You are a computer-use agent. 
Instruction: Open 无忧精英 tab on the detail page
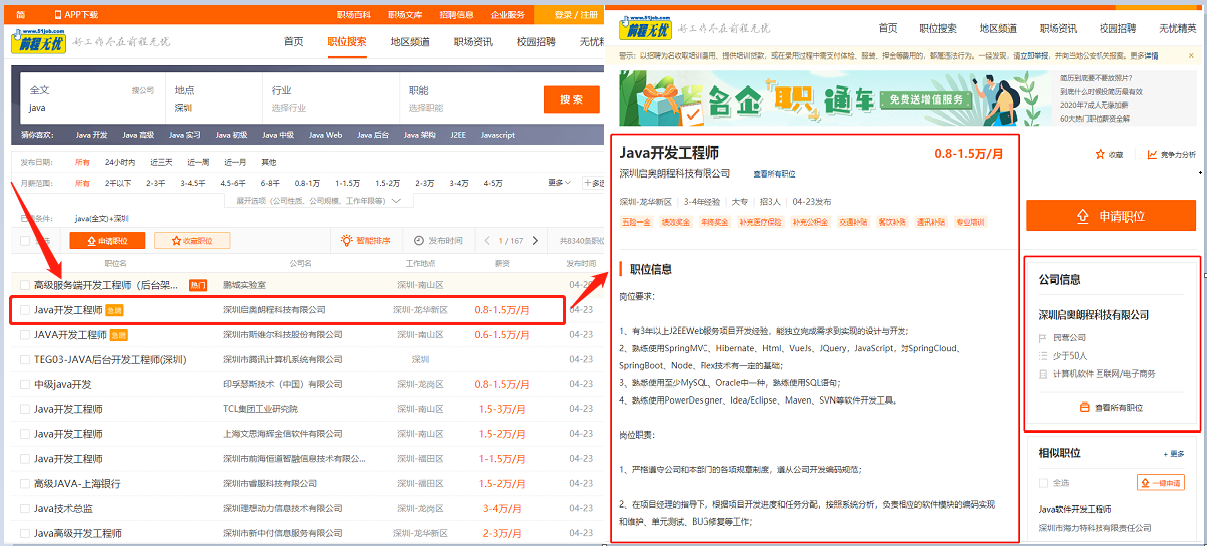click(1177, 28)
